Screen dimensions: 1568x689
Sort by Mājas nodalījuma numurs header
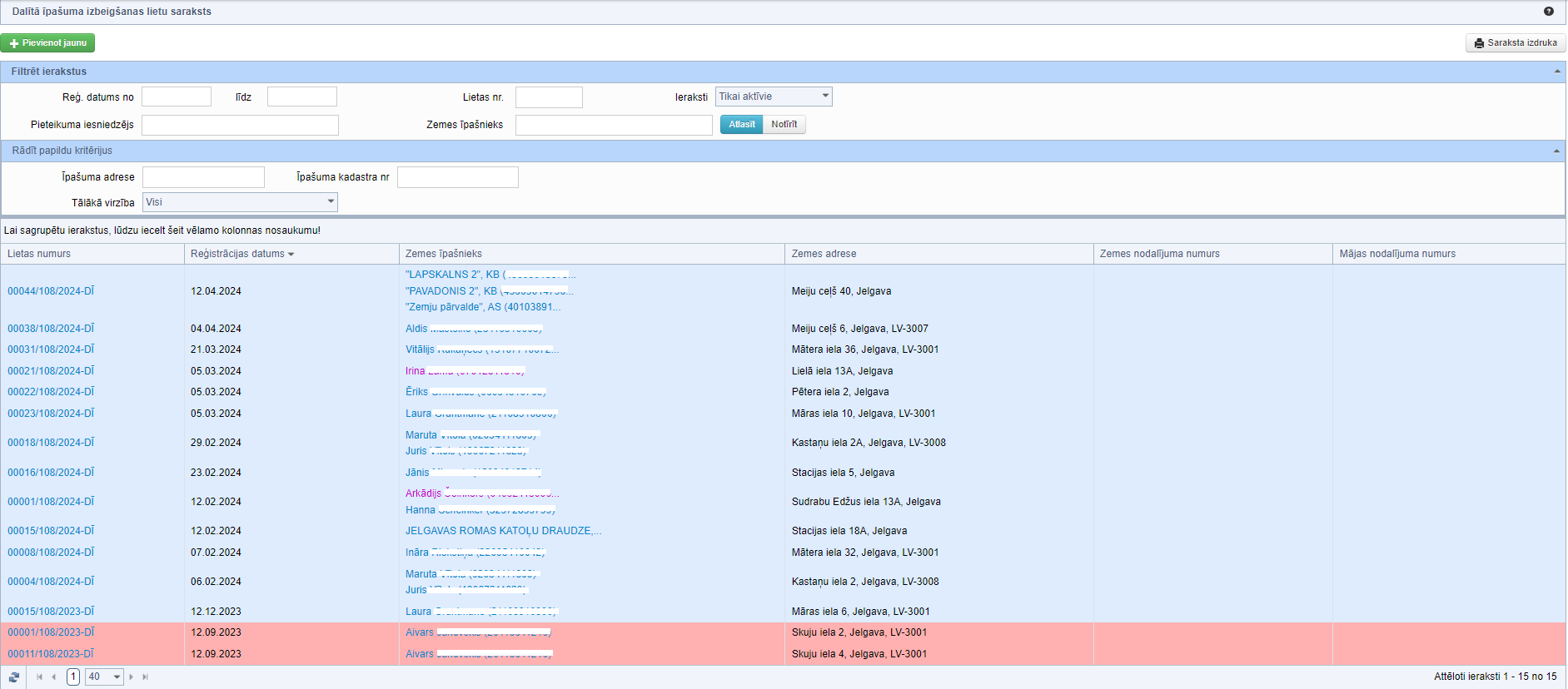[x=1397, y=254]
